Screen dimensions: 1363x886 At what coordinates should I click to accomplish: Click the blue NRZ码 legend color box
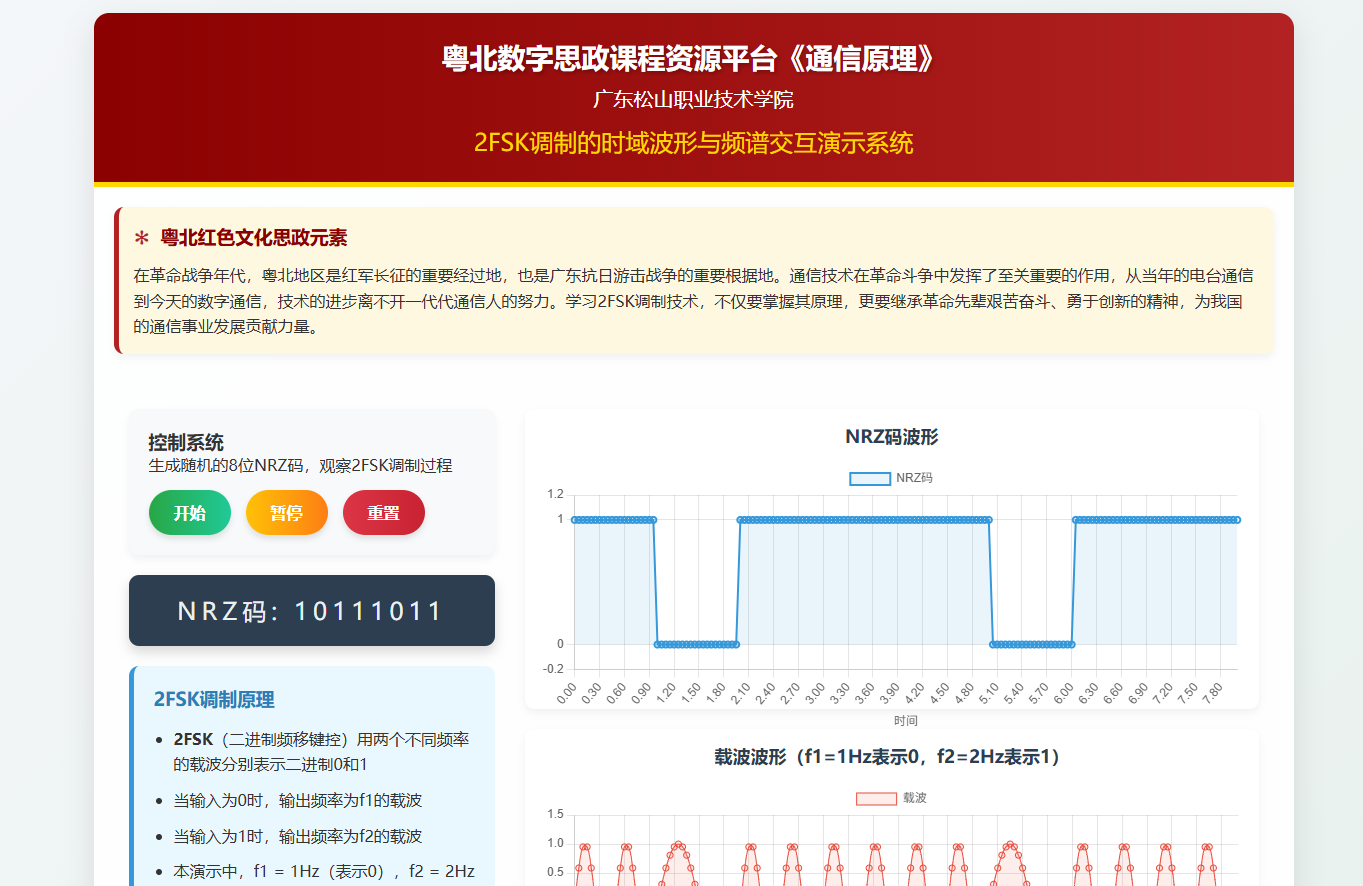(x=869, y=478)
